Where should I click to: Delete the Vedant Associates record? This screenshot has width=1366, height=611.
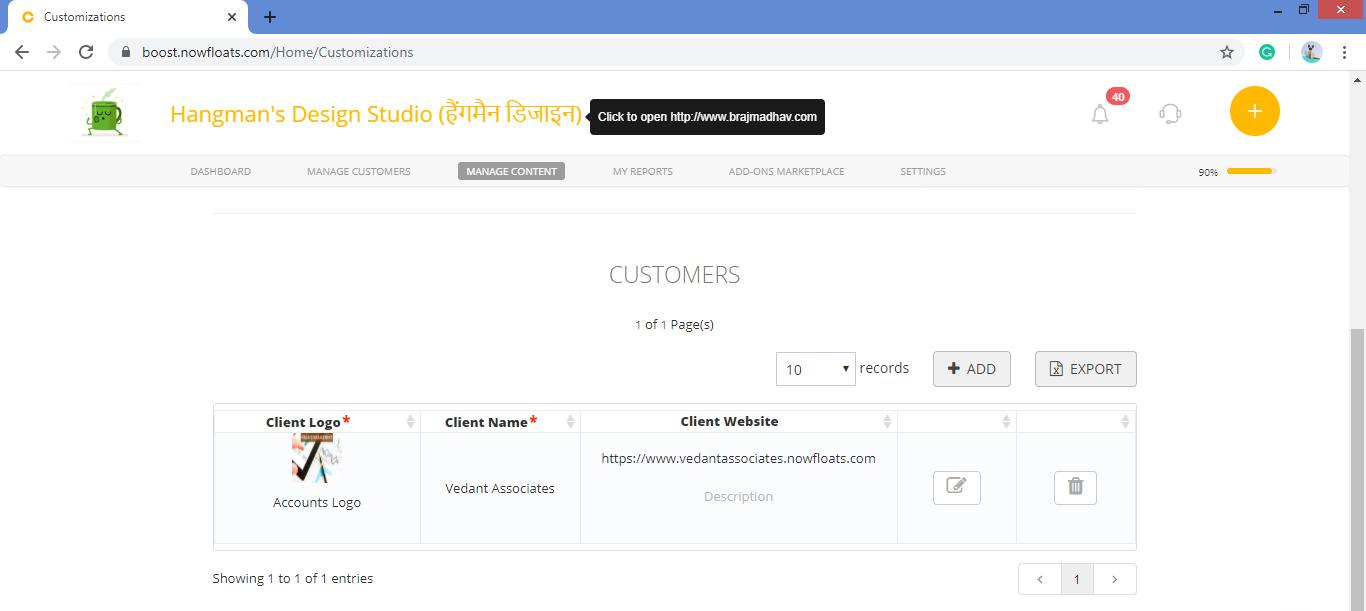pos(1075,488)
